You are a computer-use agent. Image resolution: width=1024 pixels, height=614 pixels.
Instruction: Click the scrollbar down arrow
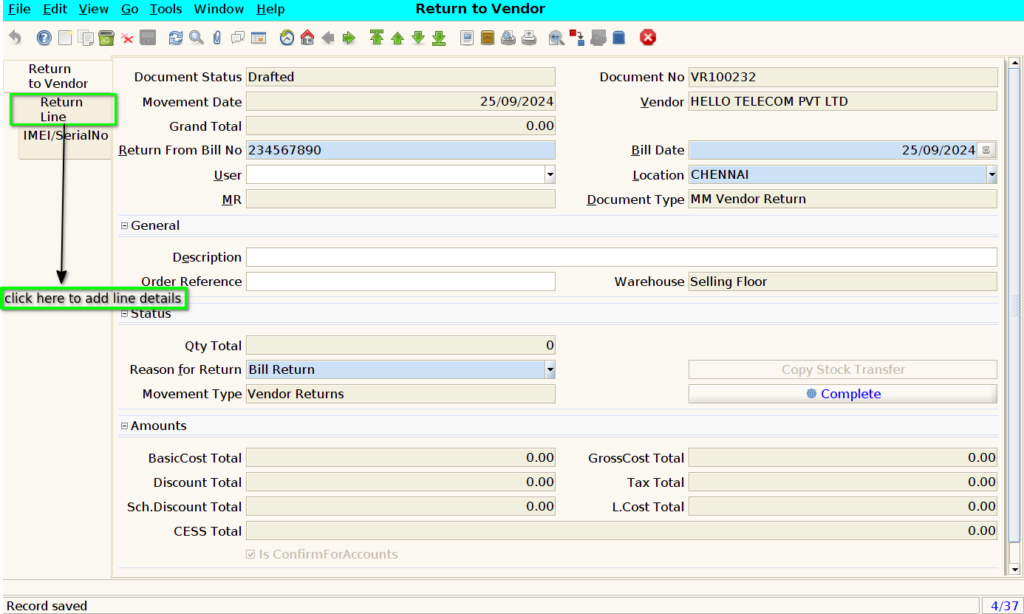[1014, 570]
